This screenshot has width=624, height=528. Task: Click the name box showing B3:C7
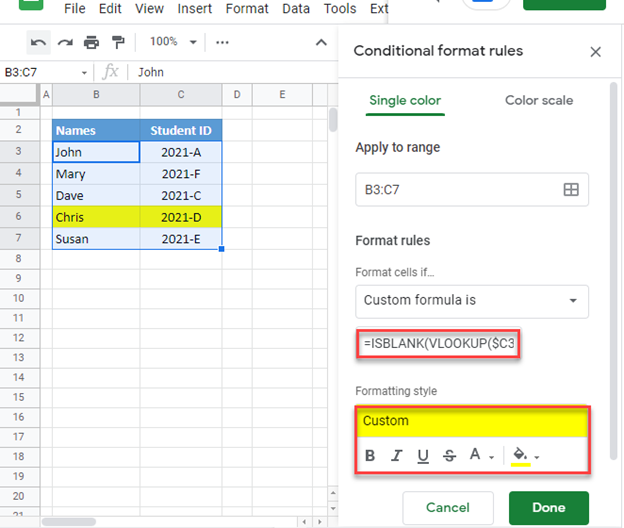pos(44,72)
